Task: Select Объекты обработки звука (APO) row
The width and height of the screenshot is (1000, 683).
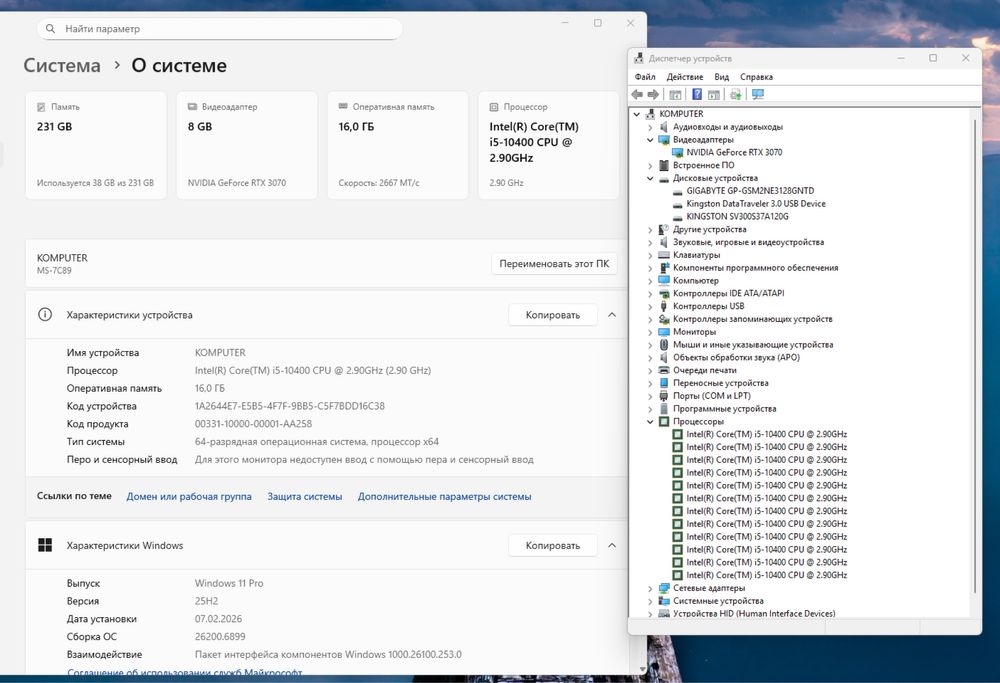Action: 737,357
